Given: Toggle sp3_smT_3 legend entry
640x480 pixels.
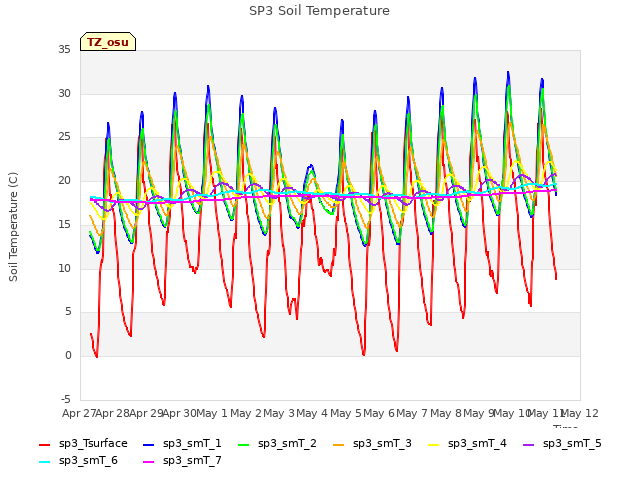Looking at the screenshot, I should (372, 444).
